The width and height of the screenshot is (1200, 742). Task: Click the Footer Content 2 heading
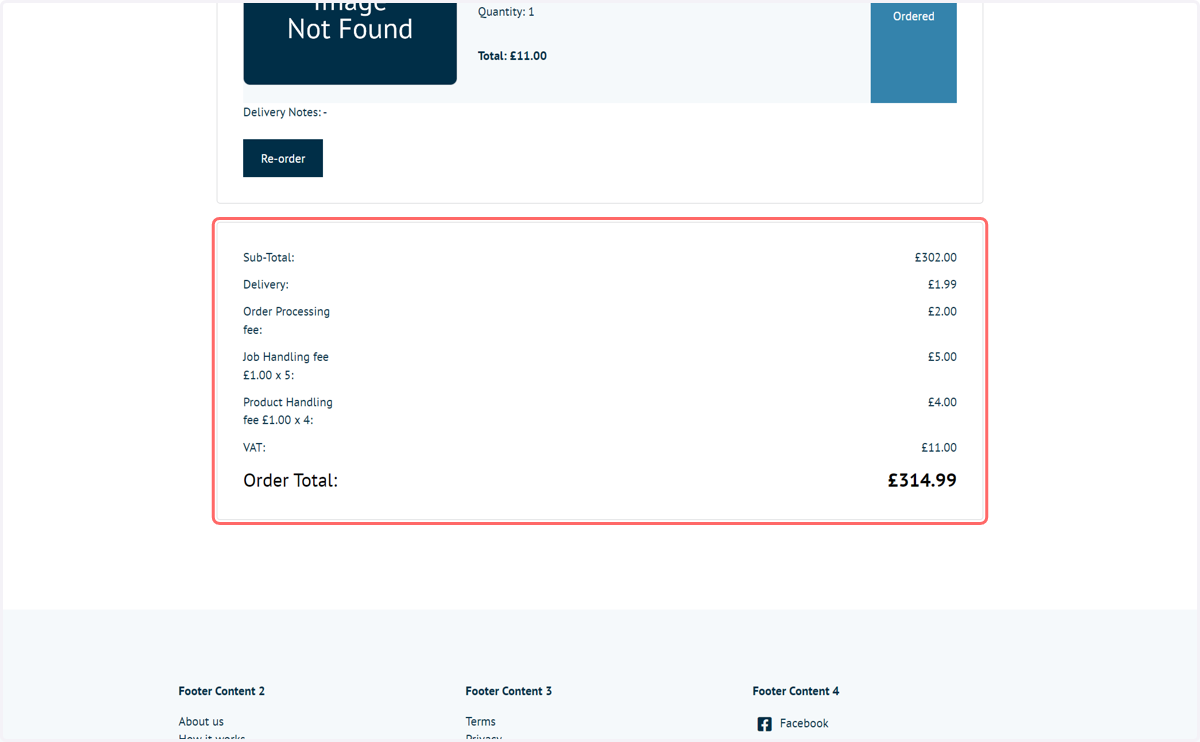coord(222,691)
